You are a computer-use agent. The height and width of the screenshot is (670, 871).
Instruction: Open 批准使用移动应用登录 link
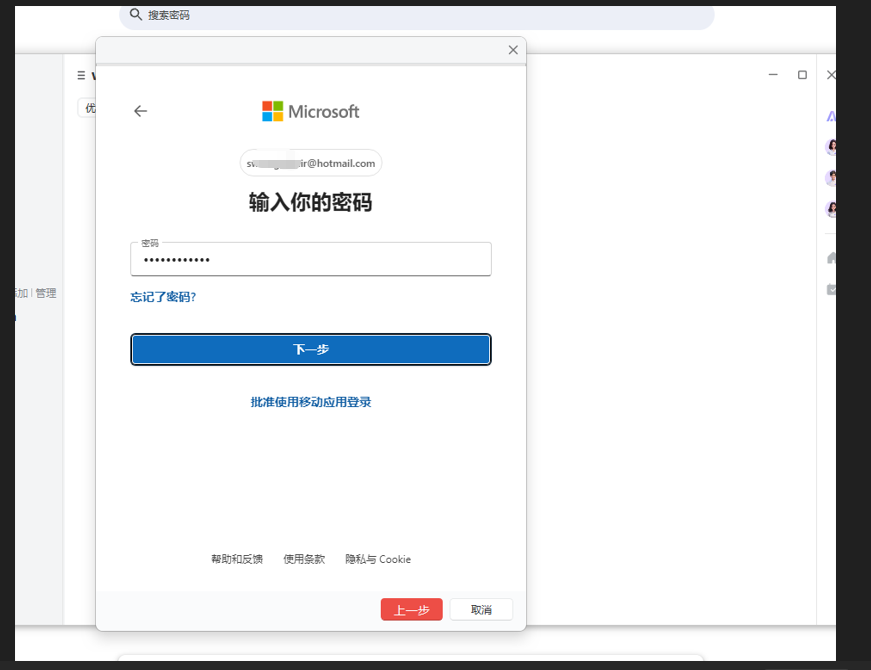point(311,402)
